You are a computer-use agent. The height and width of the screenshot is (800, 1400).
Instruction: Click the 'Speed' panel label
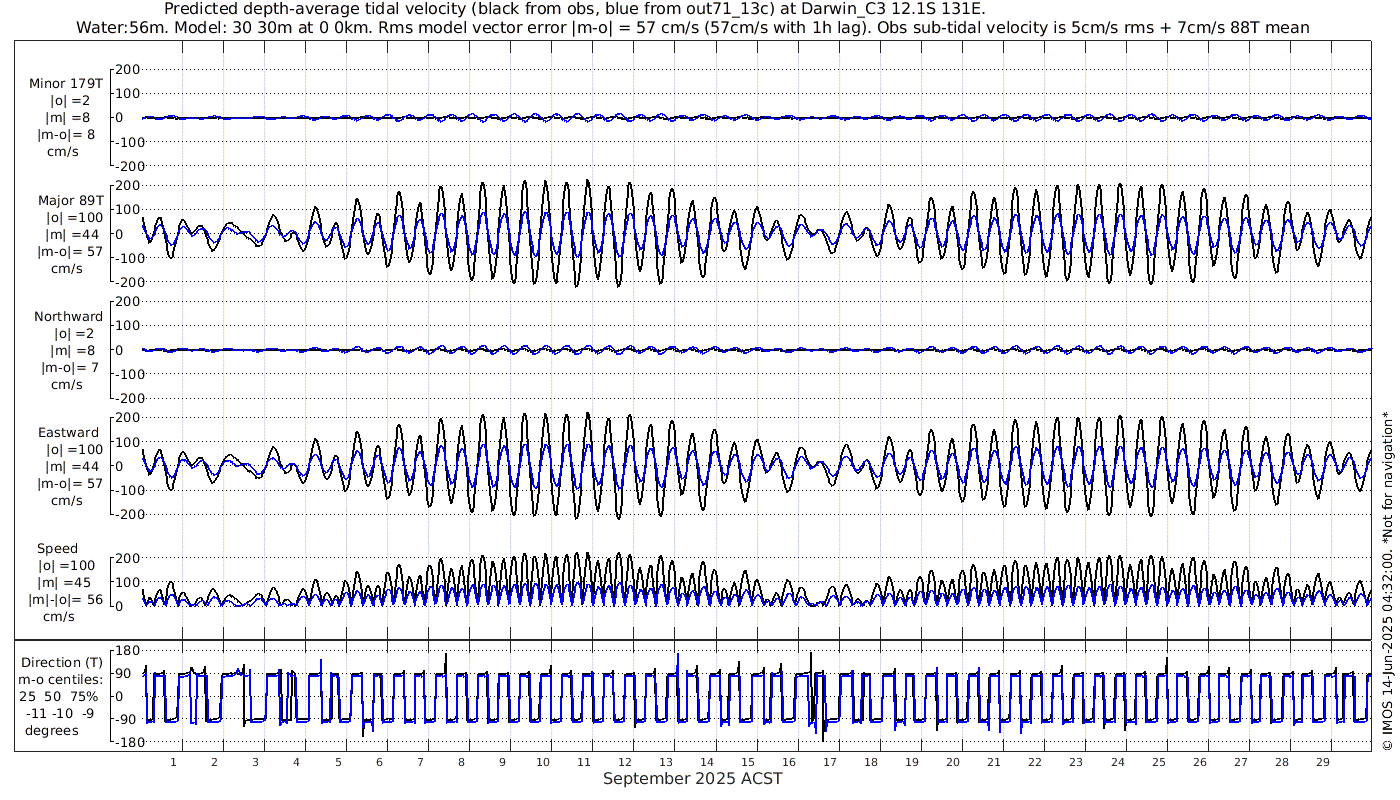57,549
